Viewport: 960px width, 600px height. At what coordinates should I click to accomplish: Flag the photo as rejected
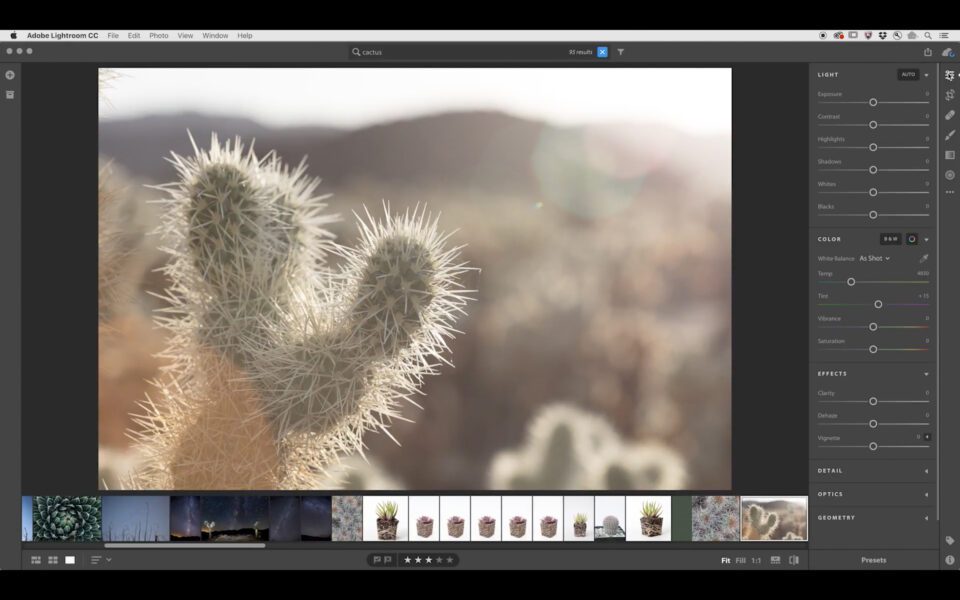[x=388, y=560]
